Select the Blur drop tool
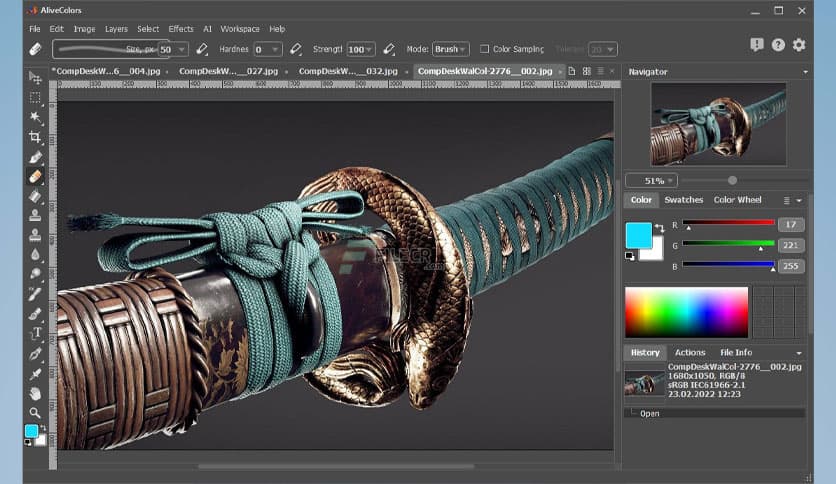Image resolution: width=836 pixels, height=484 pixels. point(35,255)
